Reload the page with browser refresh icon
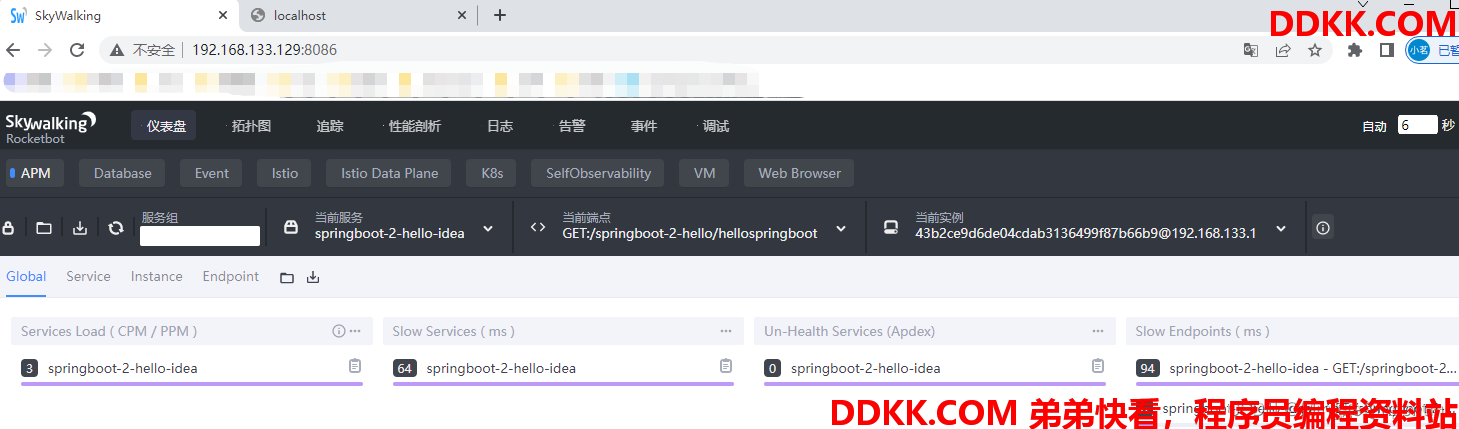 77,50
